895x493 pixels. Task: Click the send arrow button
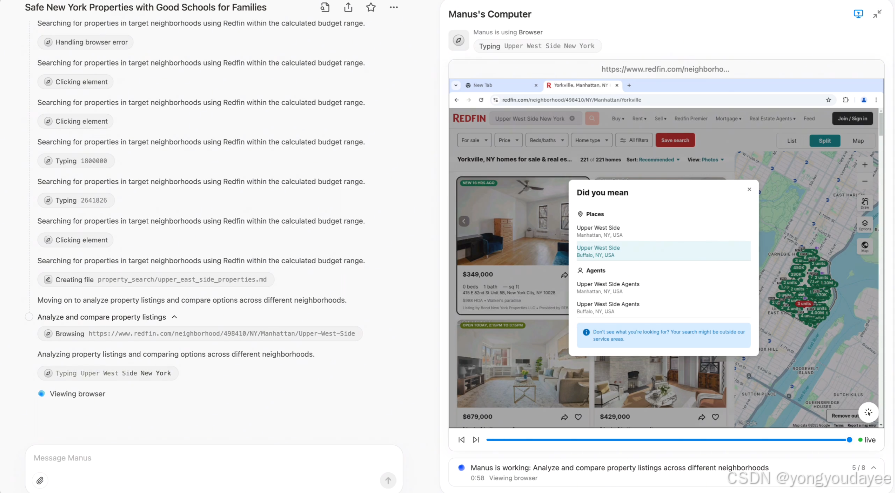(388, 480)
